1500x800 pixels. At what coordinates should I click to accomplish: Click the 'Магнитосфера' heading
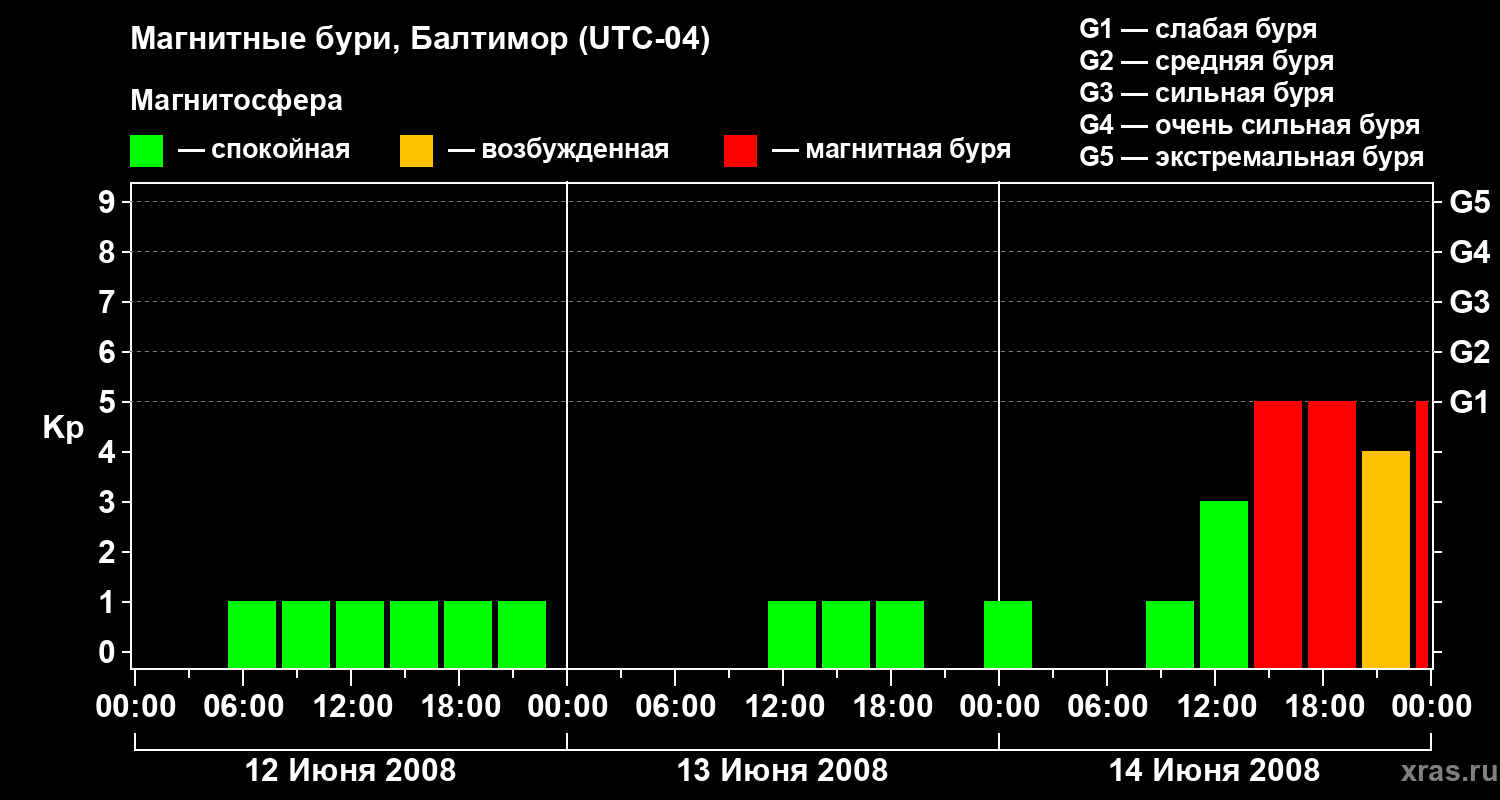236,101
